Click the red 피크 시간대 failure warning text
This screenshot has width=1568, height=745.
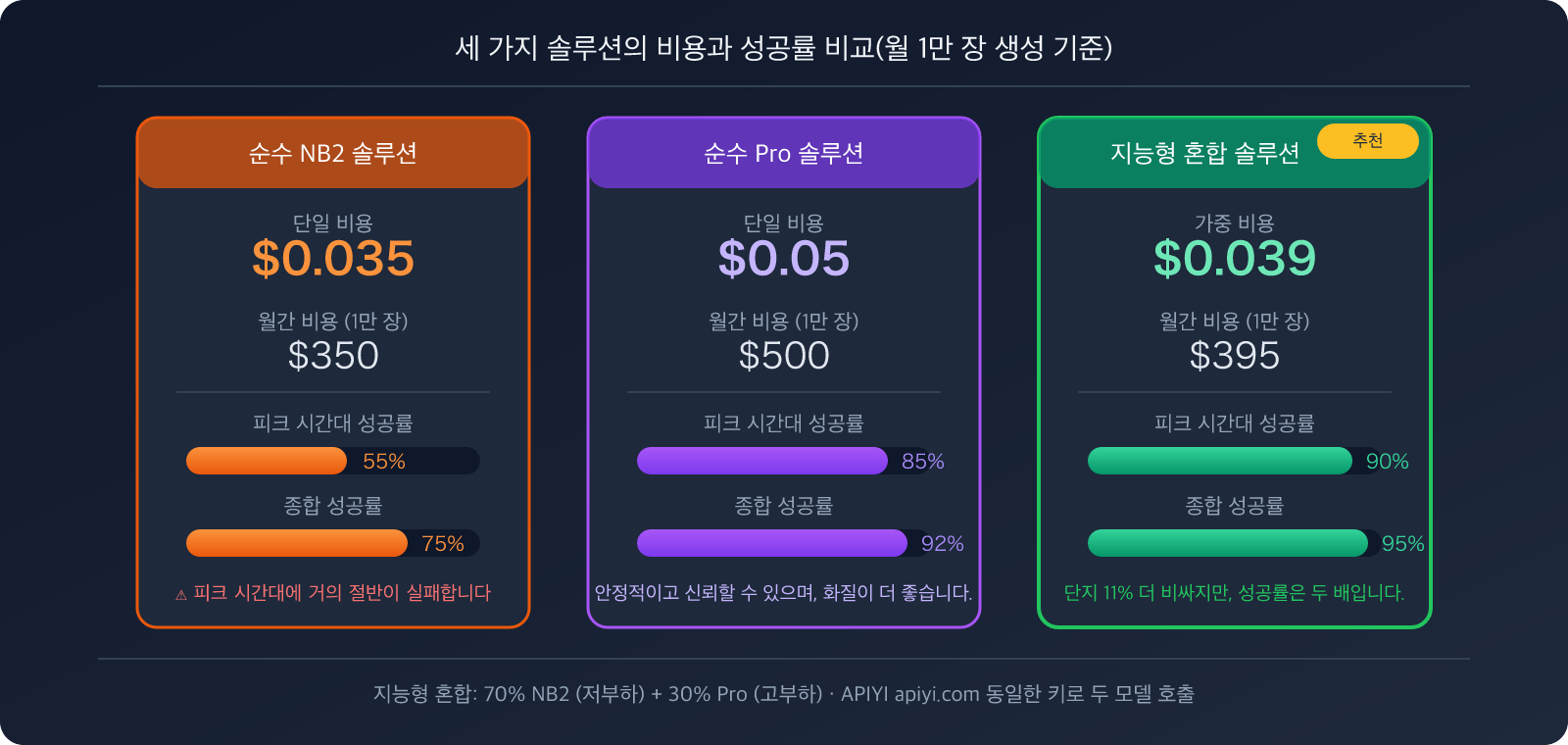click(342, 593)
